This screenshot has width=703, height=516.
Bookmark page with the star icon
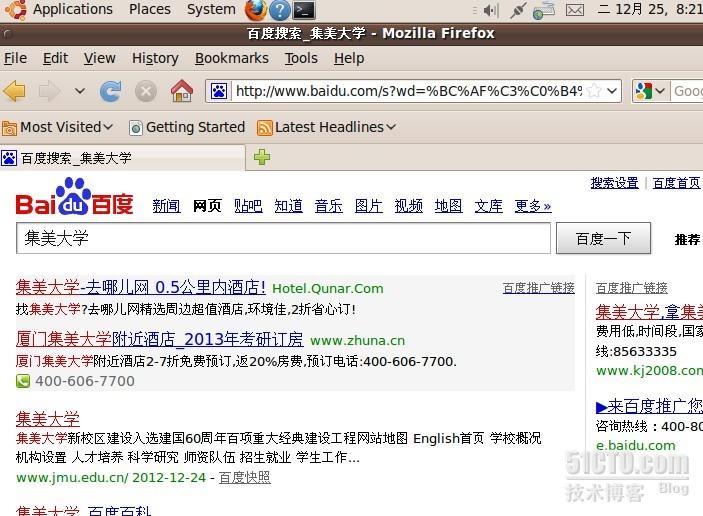coord(594,91)
